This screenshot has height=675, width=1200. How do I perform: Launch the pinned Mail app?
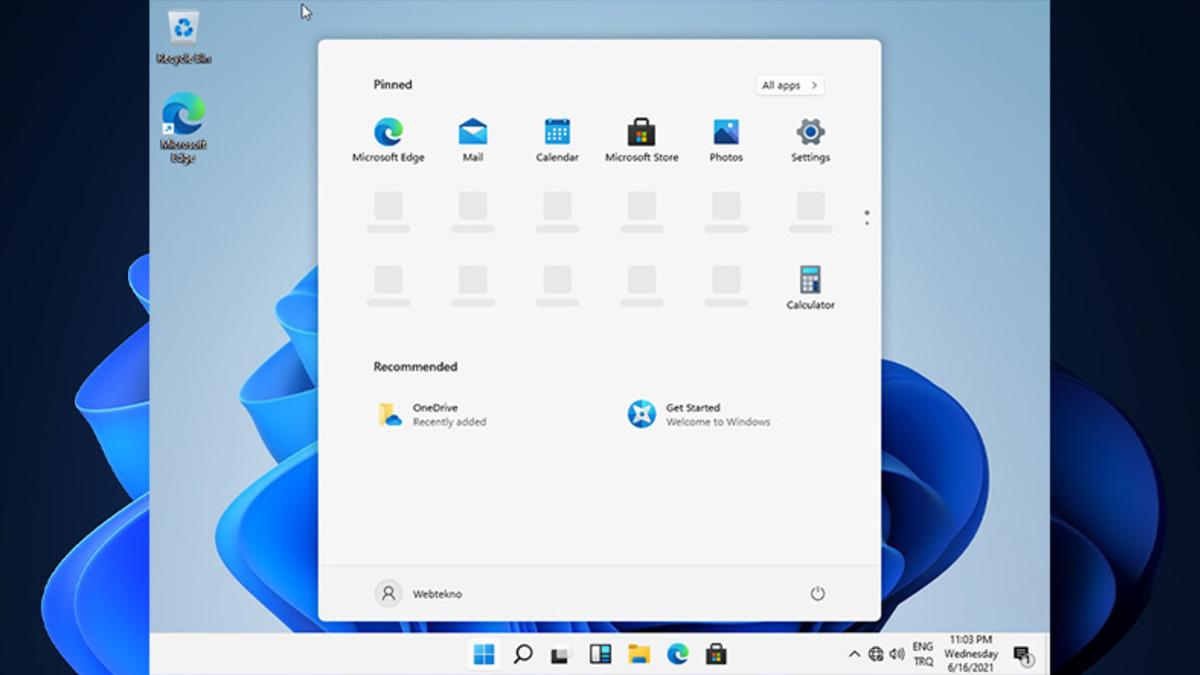click(473, 133)
